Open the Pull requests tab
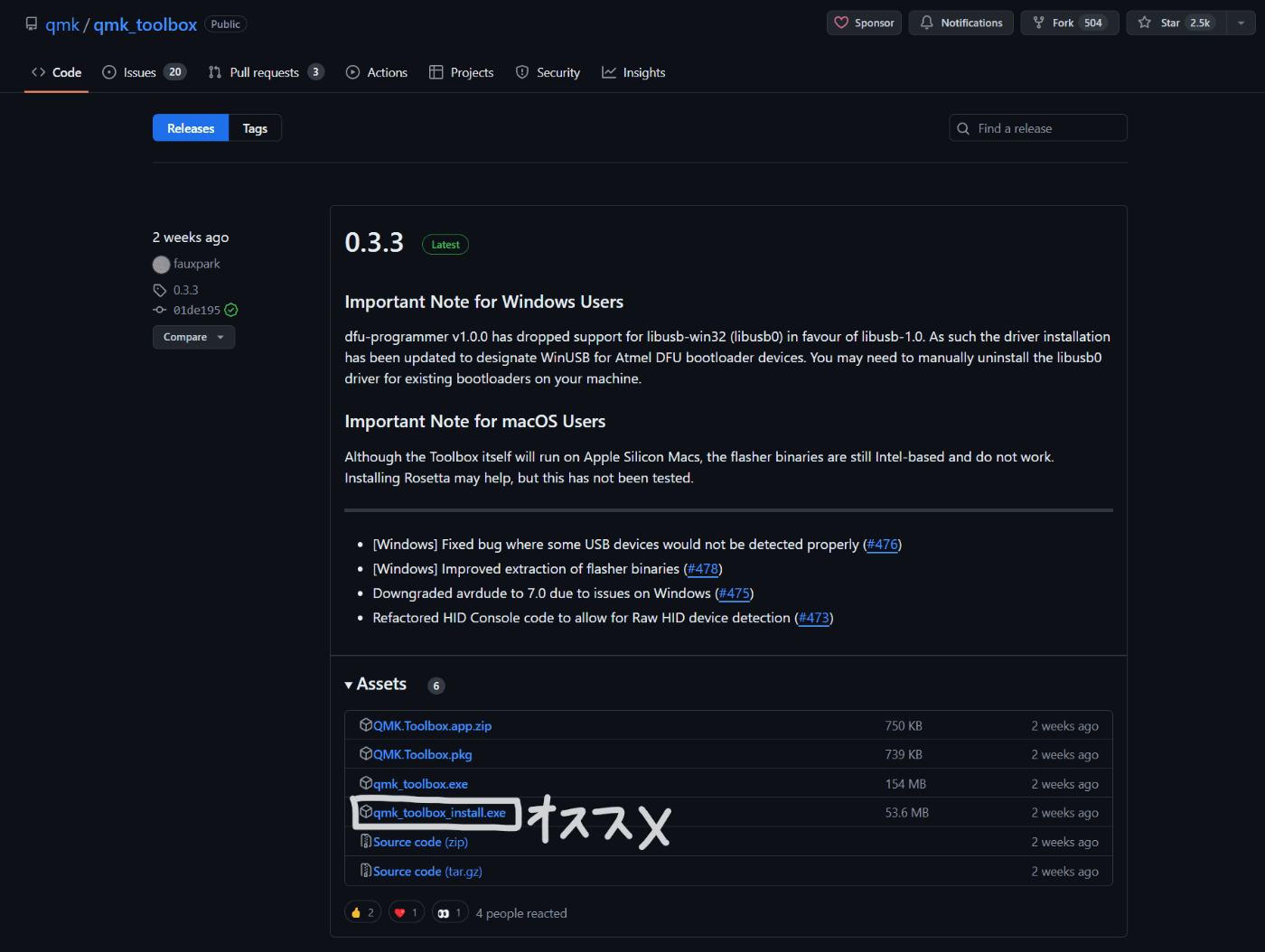This screenshot has width=1265, height=952. pos(265,72)
